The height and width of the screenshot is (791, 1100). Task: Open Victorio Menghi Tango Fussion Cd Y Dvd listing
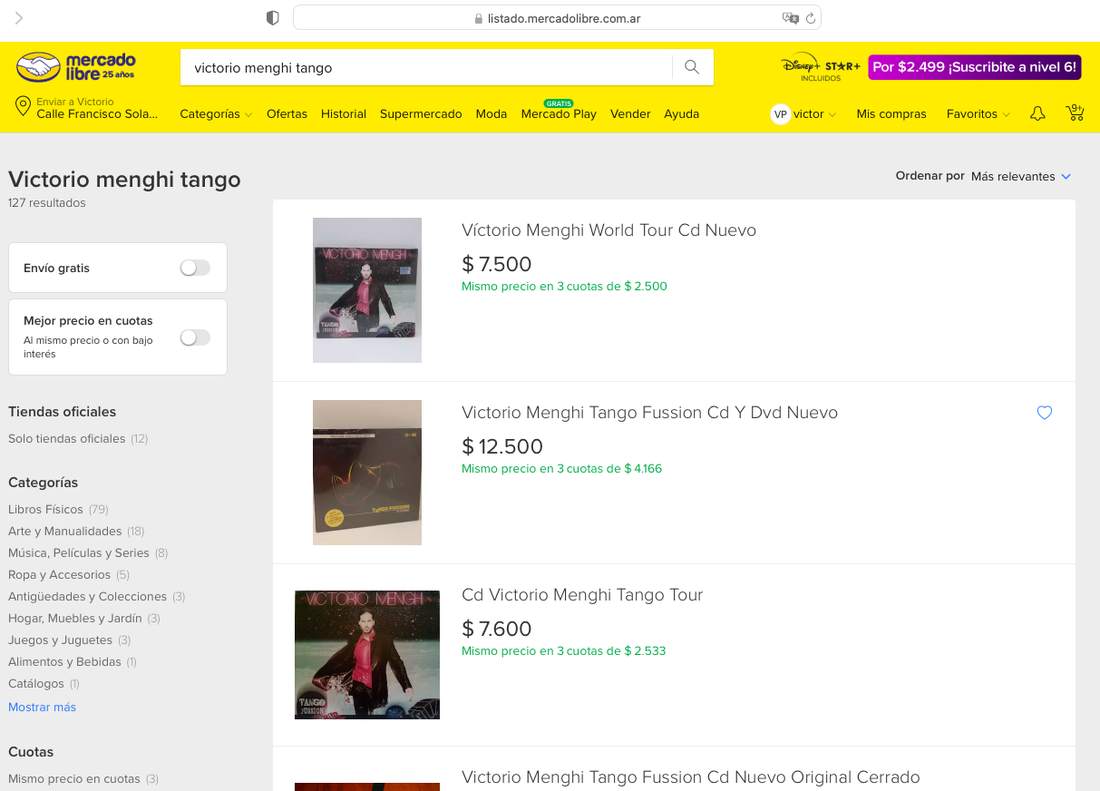[650, 413]
